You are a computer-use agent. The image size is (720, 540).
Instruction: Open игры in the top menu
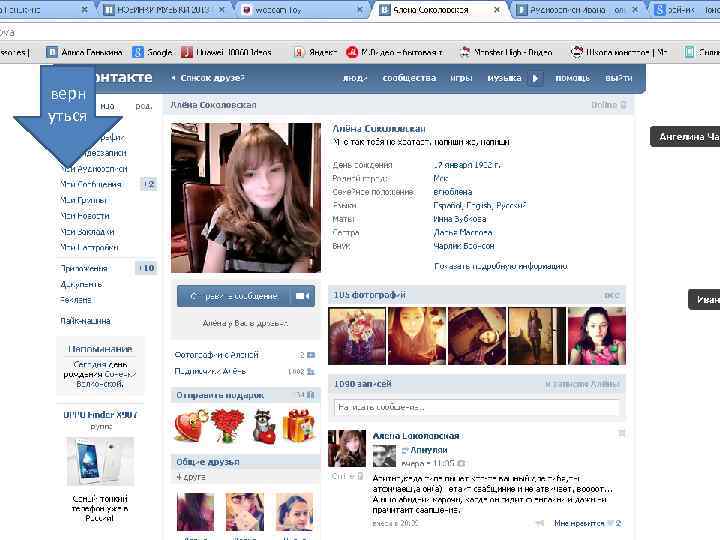(461, 78)
